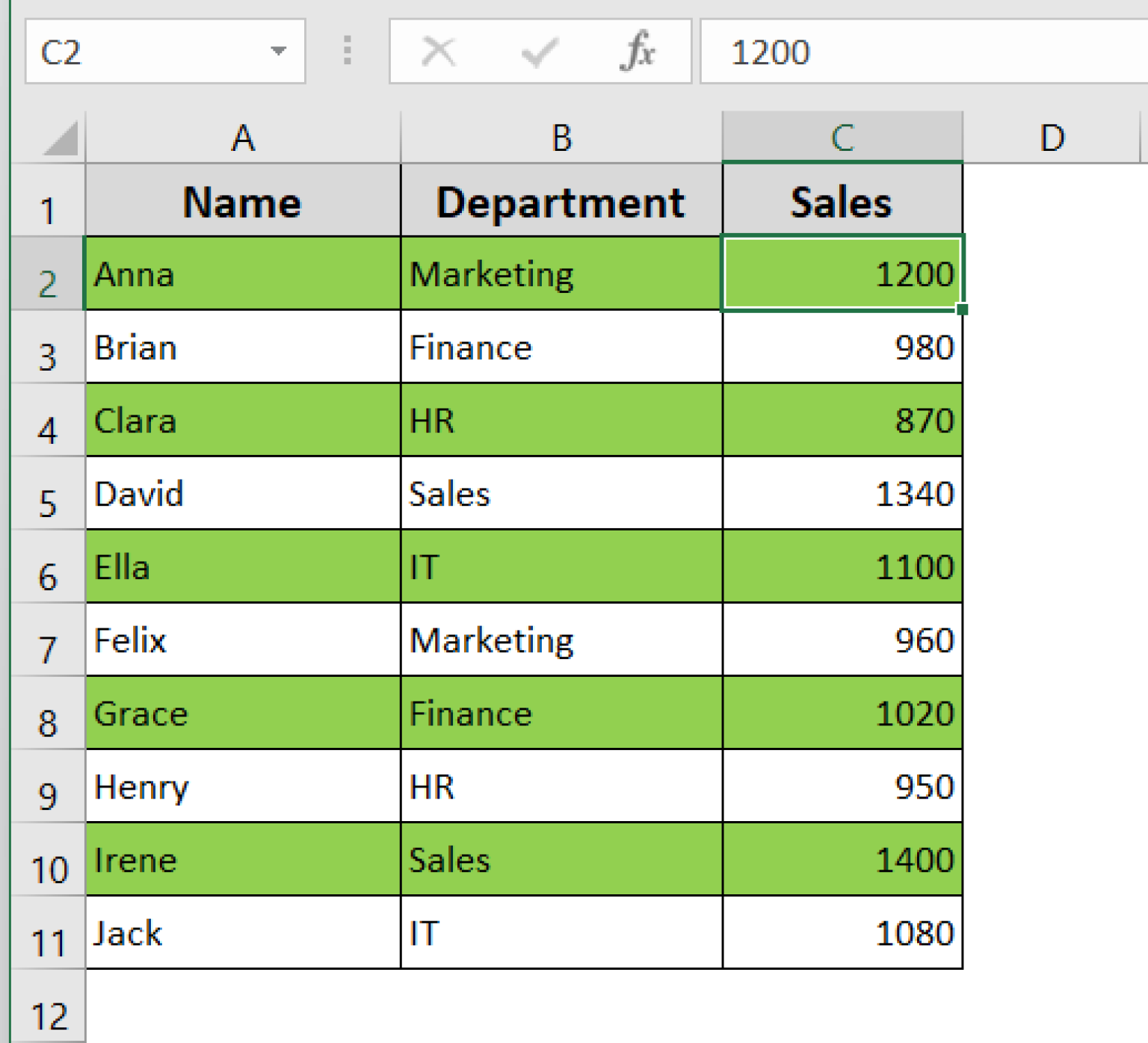Select the cell with value 1400
Viewport: 1148px width, 1043px height.
[x=842, y=859]
